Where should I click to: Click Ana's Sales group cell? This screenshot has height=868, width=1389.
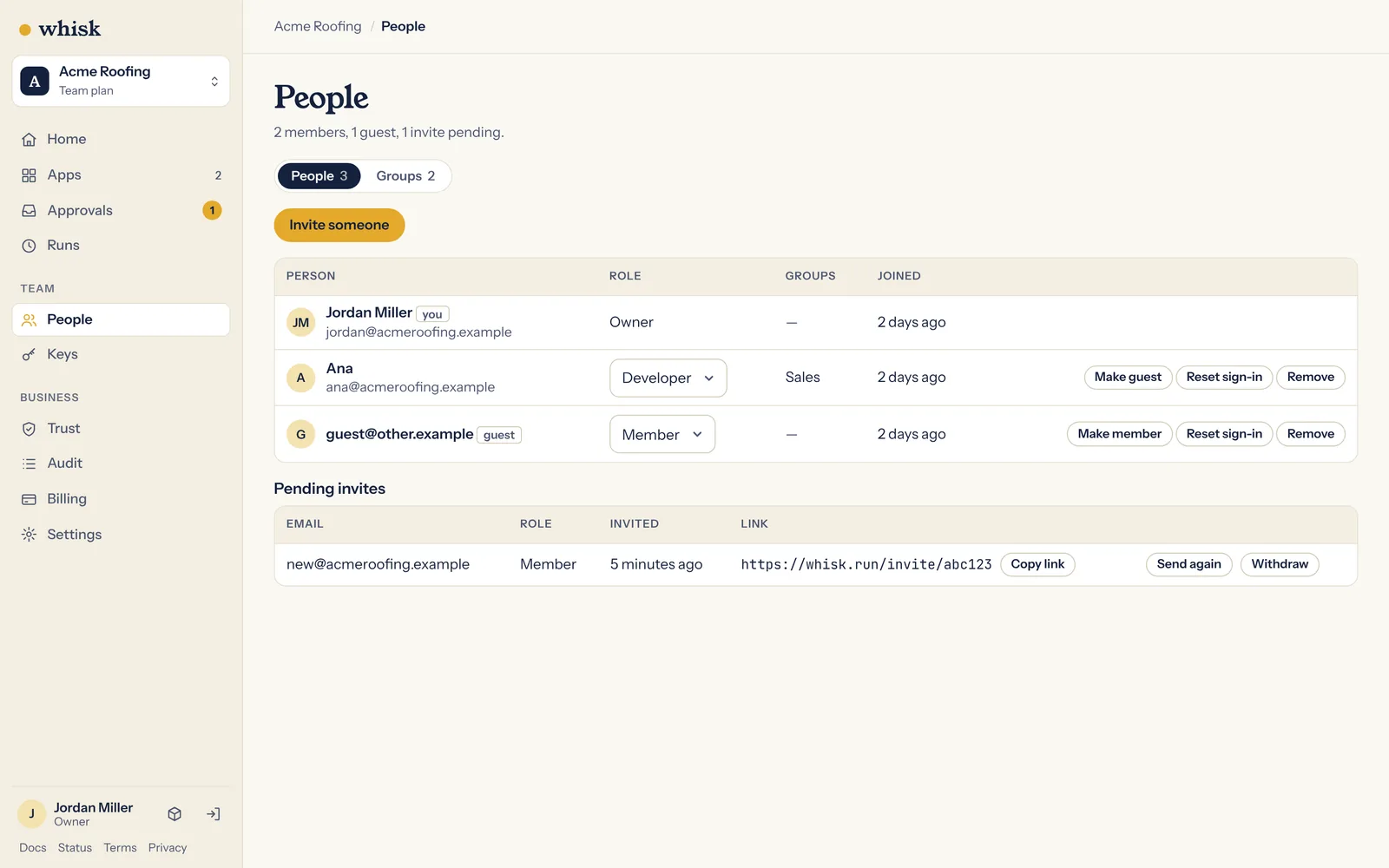803,378
